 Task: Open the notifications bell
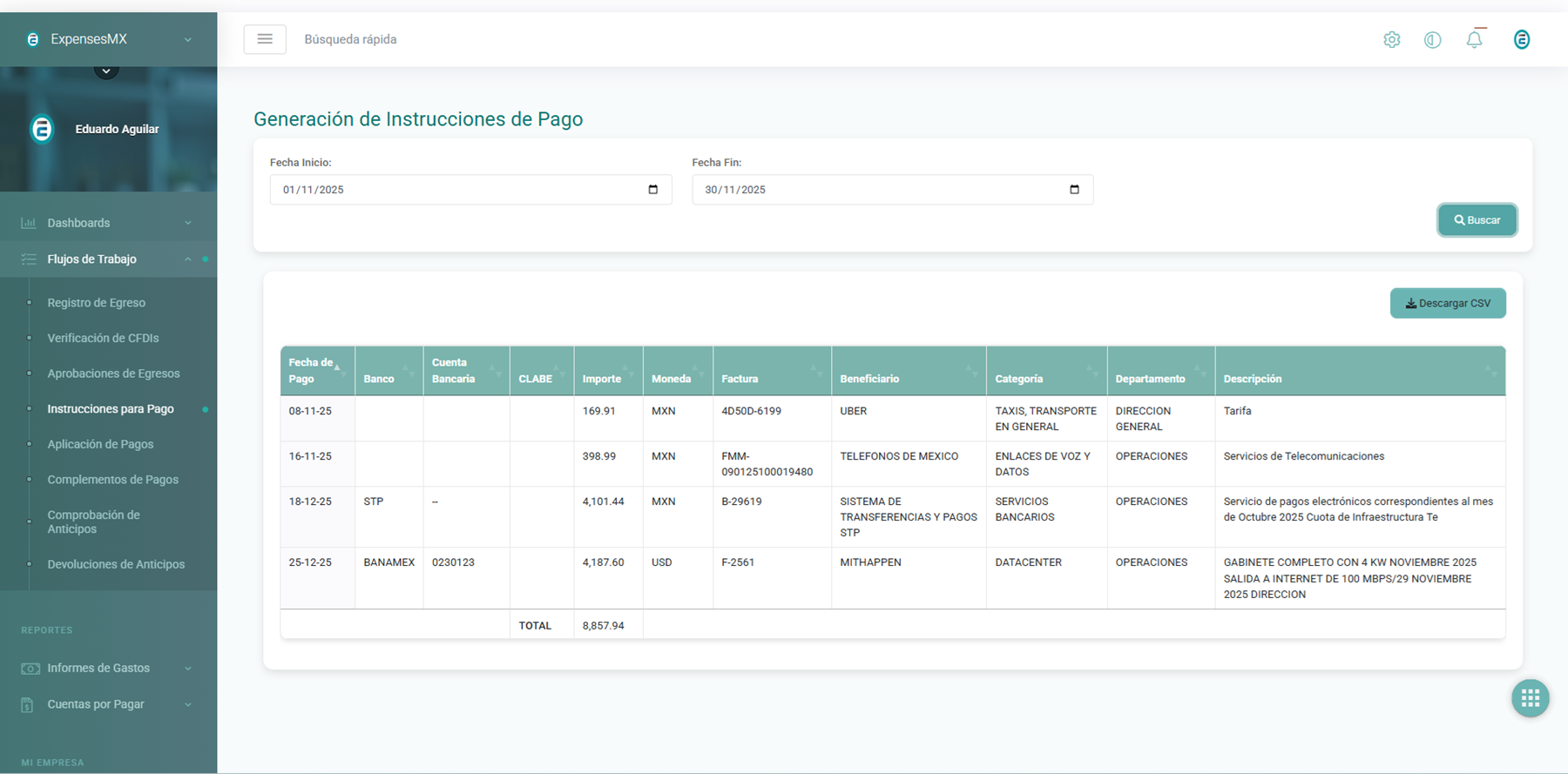[x=1474, y=39]
